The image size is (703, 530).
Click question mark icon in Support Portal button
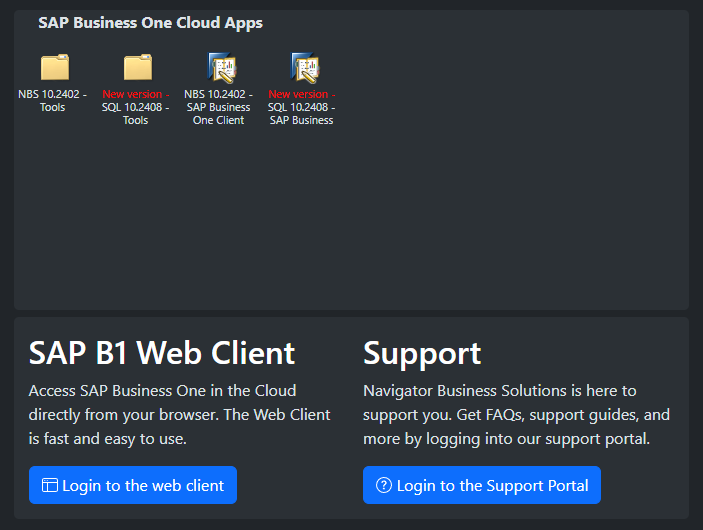(x=384, y=485)
